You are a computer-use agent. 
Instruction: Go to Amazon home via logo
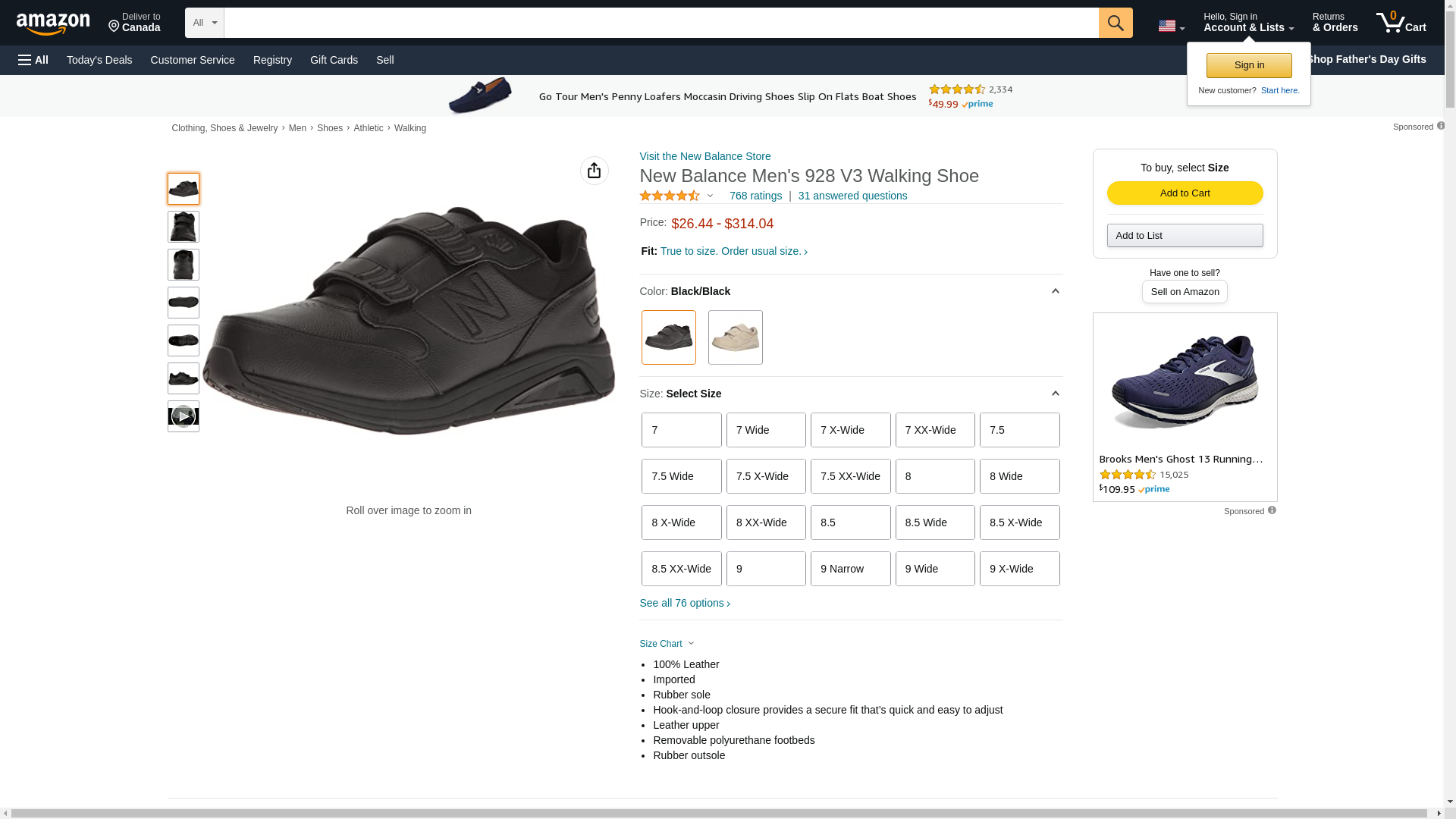tap(53, 24)
